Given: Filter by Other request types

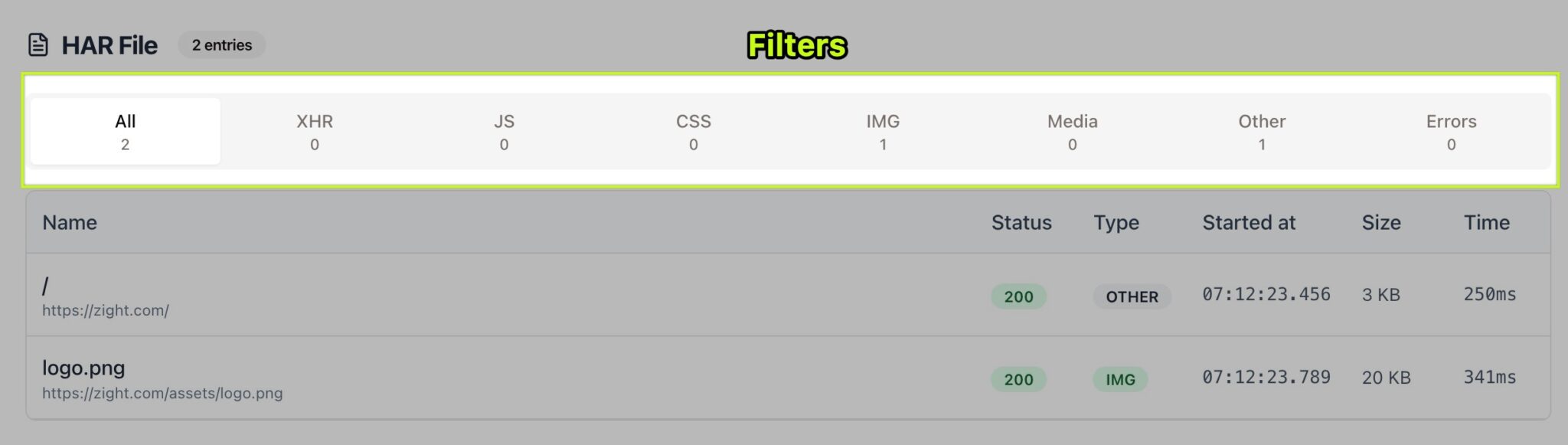Looking at the screenshot, I should [1262, 130].
